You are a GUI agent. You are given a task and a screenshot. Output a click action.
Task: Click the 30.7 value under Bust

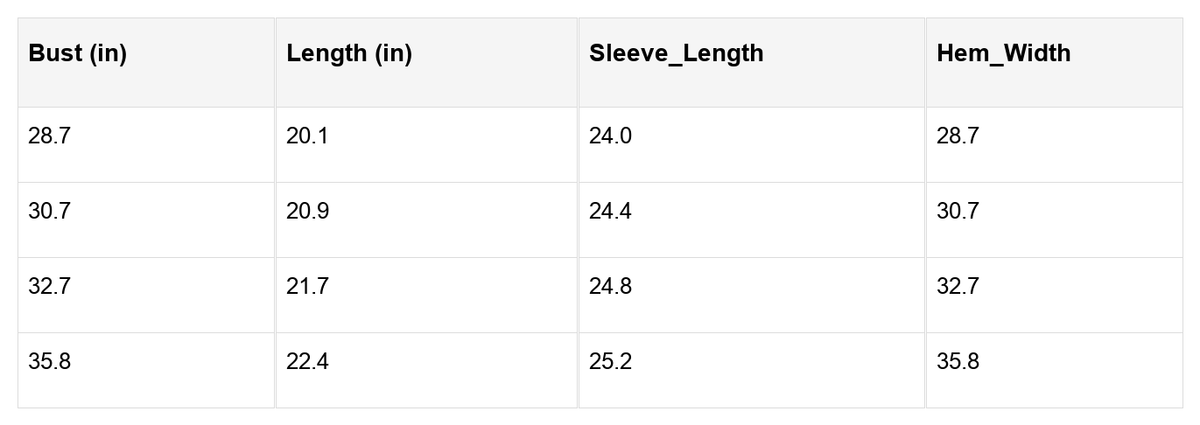coord(146,220)
